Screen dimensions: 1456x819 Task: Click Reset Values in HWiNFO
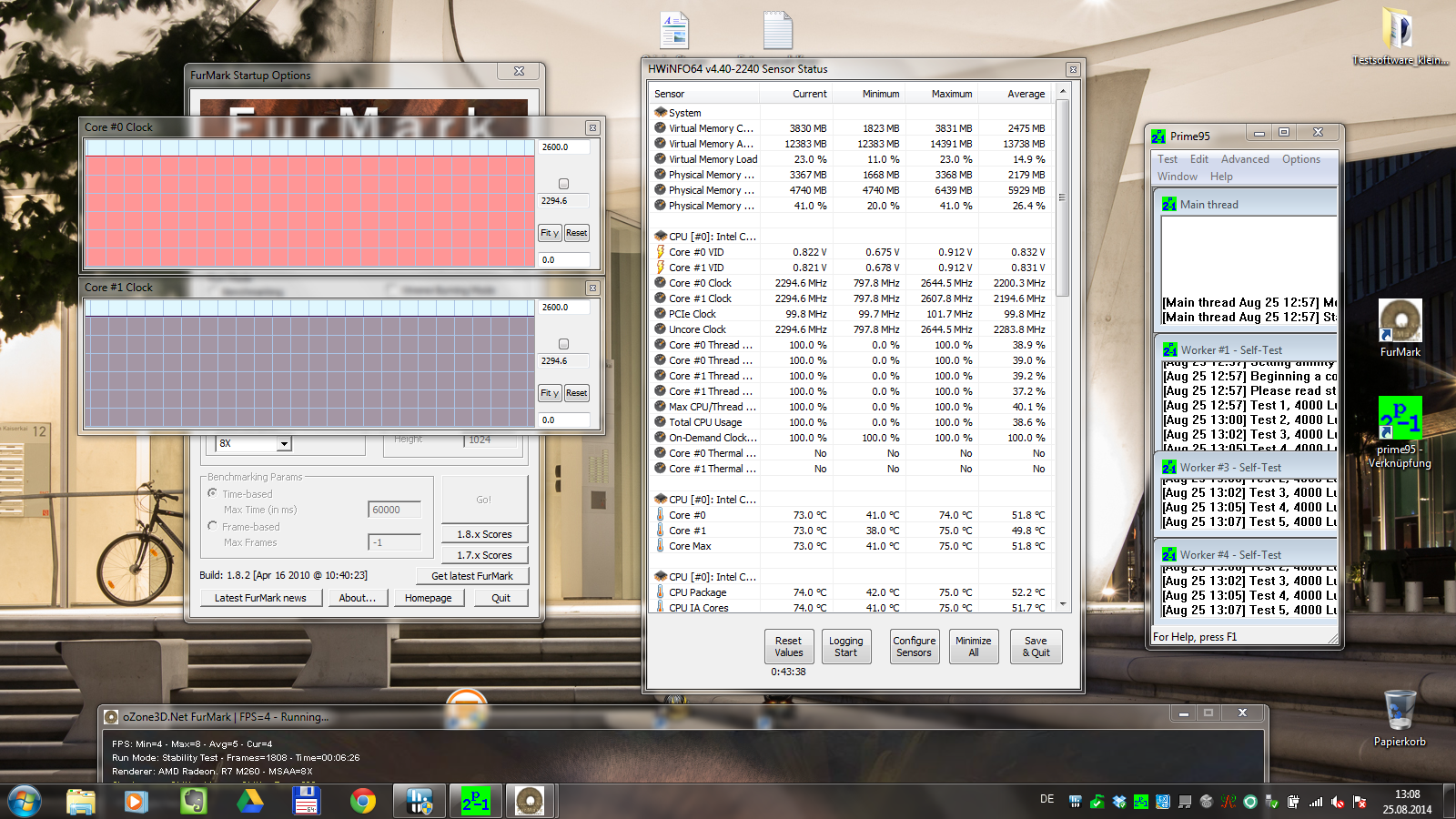788,646
